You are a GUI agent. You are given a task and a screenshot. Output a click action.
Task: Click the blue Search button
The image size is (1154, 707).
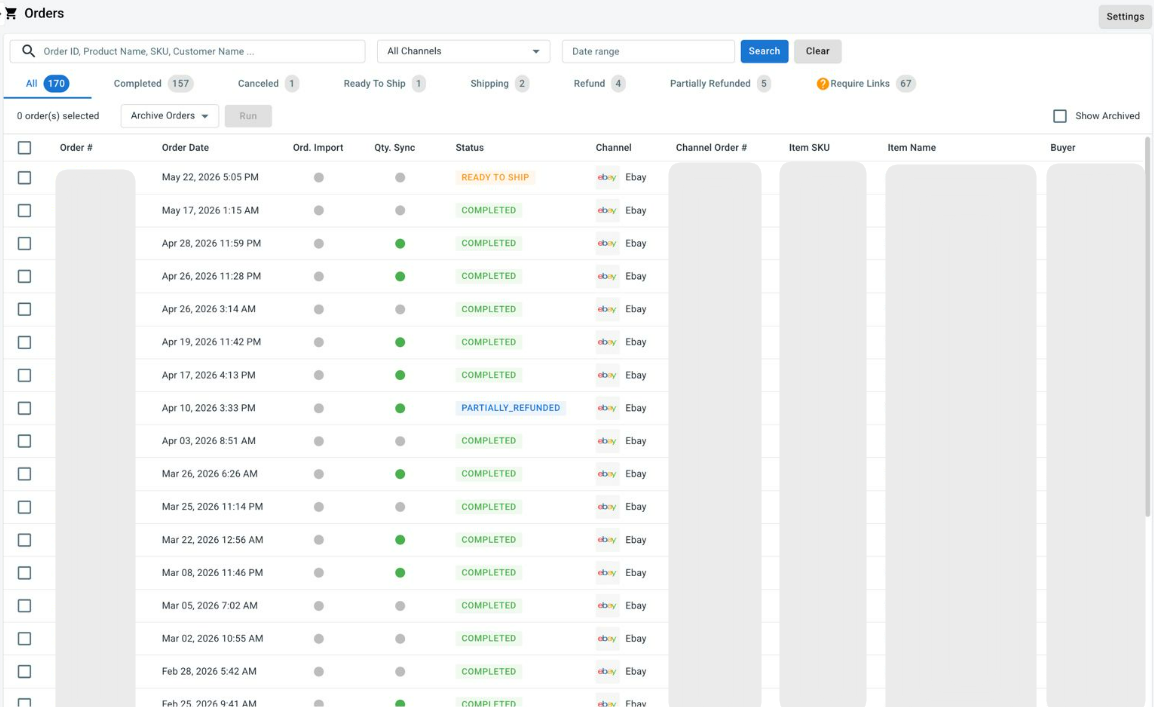point(764,51)
